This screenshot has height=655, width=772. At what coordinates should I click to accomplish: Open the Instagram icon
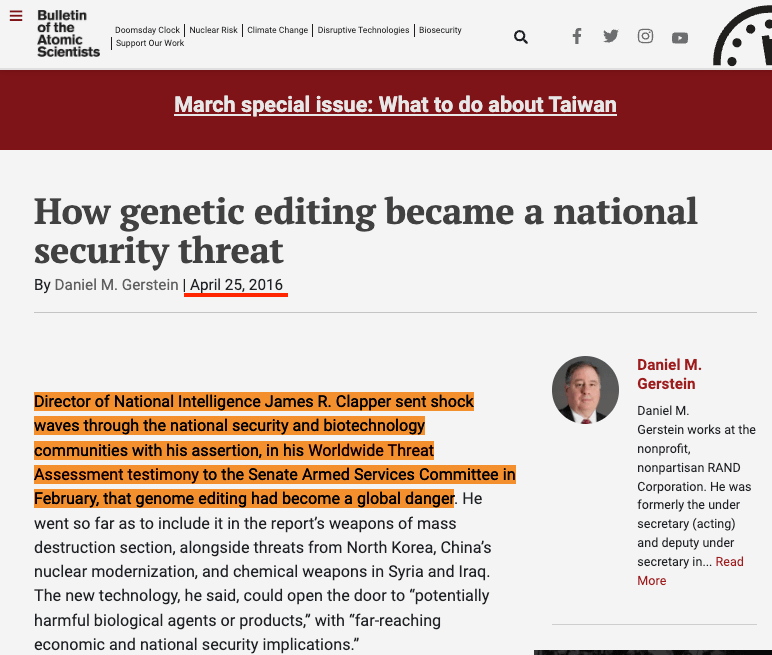[x=646, y=37]
